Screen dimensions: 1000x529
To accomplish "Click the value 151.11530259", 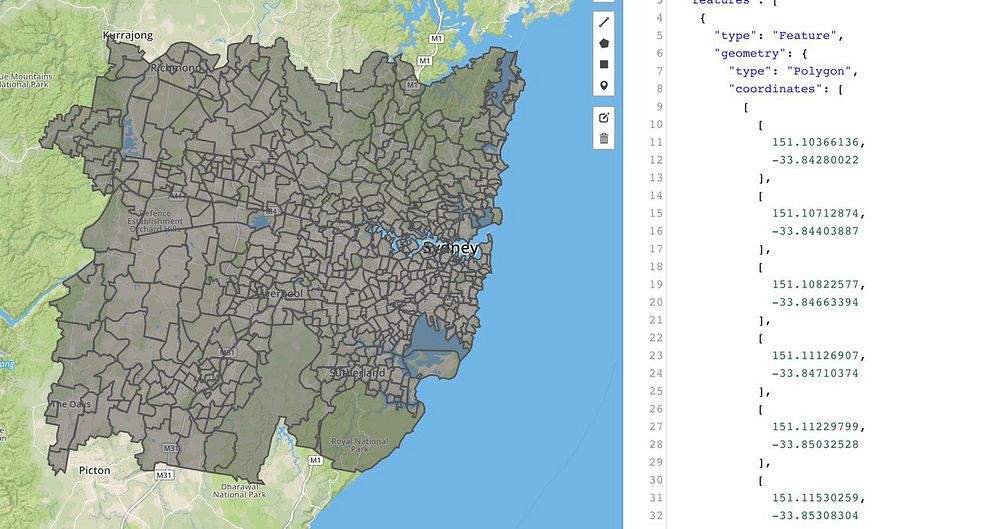I will 816,498.
